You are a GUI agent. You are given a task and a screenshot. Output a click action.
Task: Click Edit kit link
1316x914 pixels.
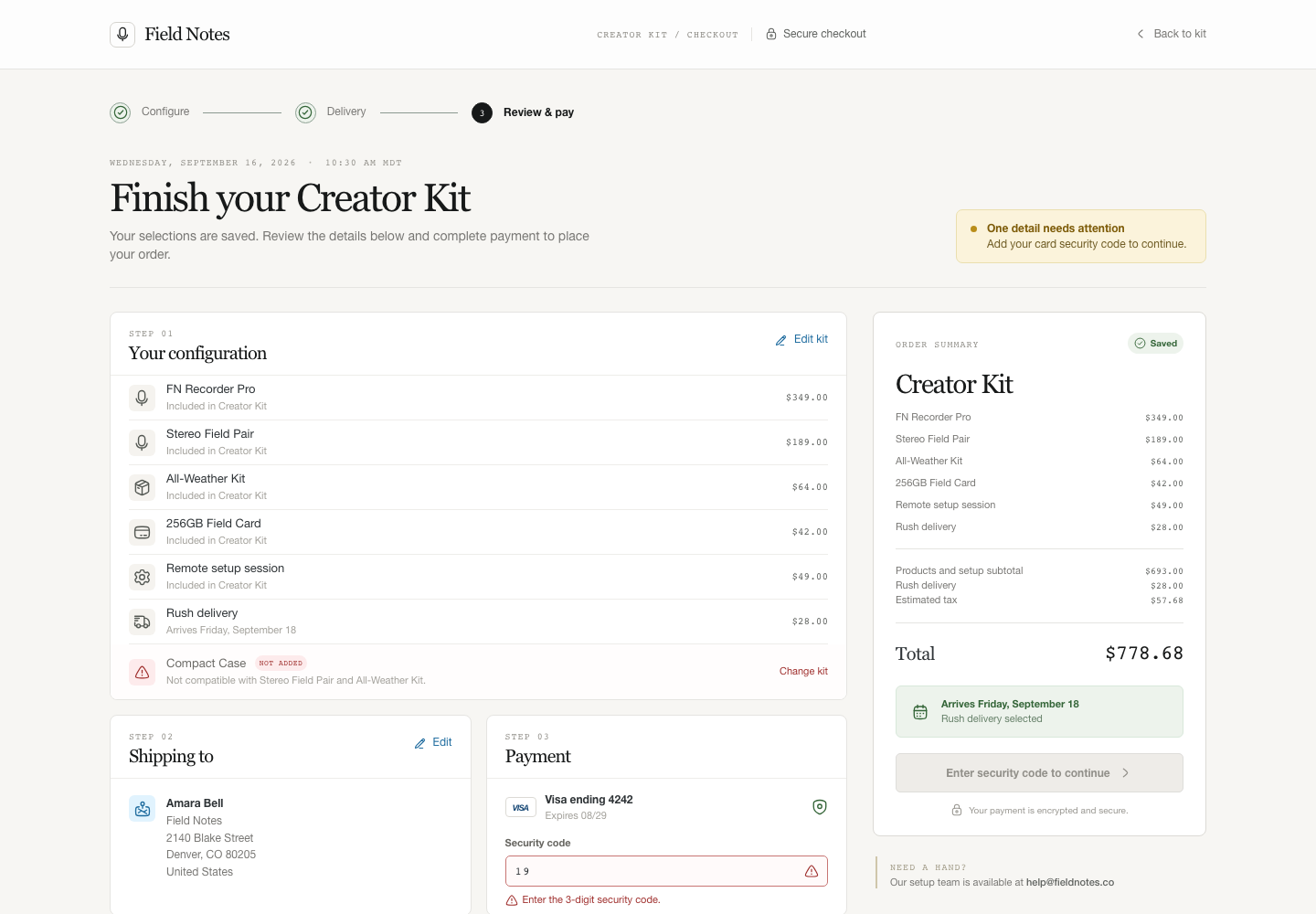click(801, 339)
